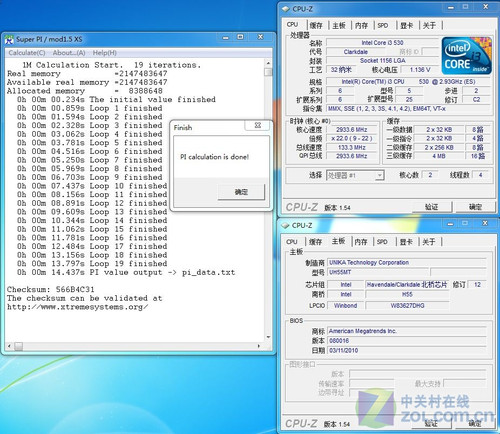The width and height of the screenshot is (500, 434).
Task: Click the 验证 button in top CPU-Z window
Action: (x=431, y=207)
